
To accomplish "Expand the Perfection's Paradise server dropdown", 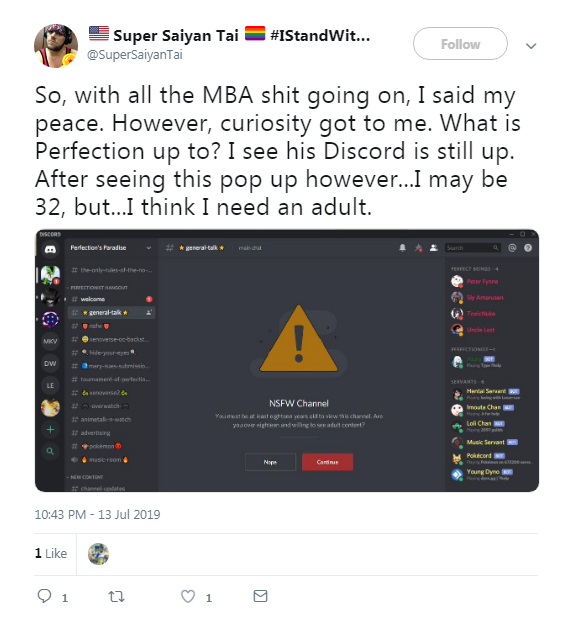I will click(x=149, y=248).
